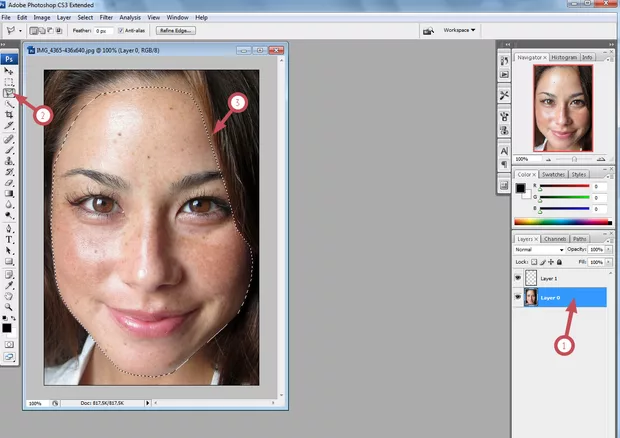Select the Brush tool

pos(9,150)
